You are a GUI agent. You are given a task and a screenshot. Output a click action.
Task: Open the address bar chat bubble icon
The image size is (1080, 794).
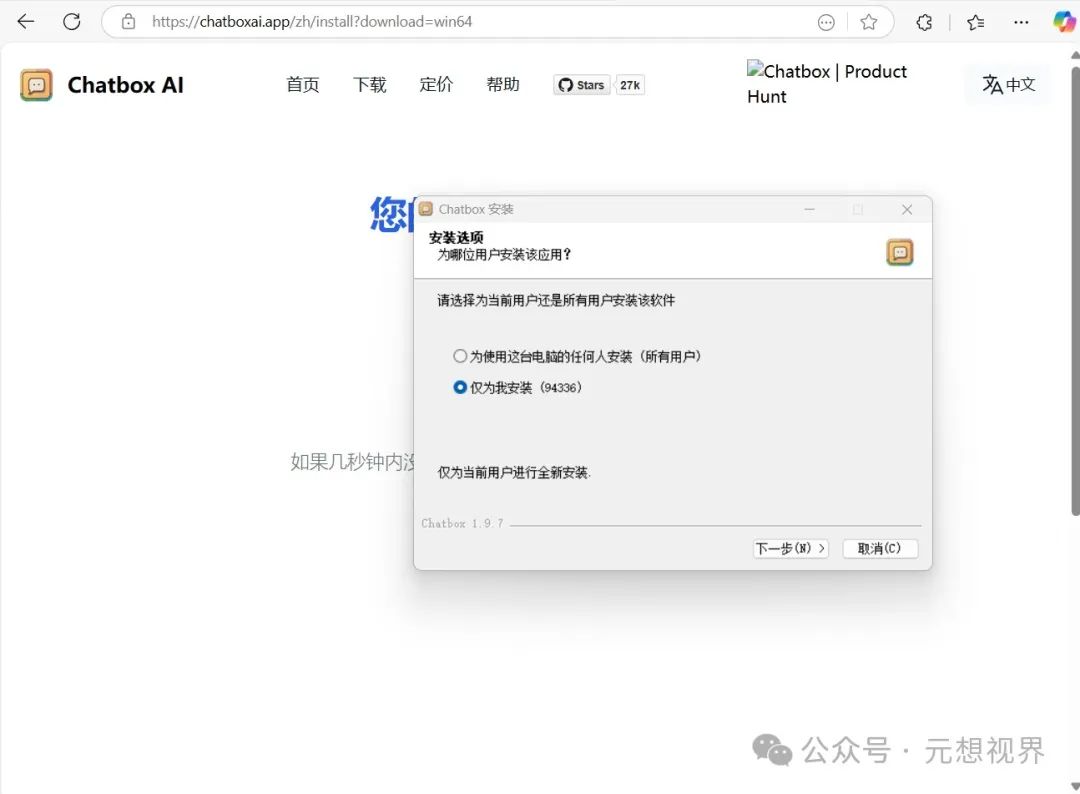point(826,22)
